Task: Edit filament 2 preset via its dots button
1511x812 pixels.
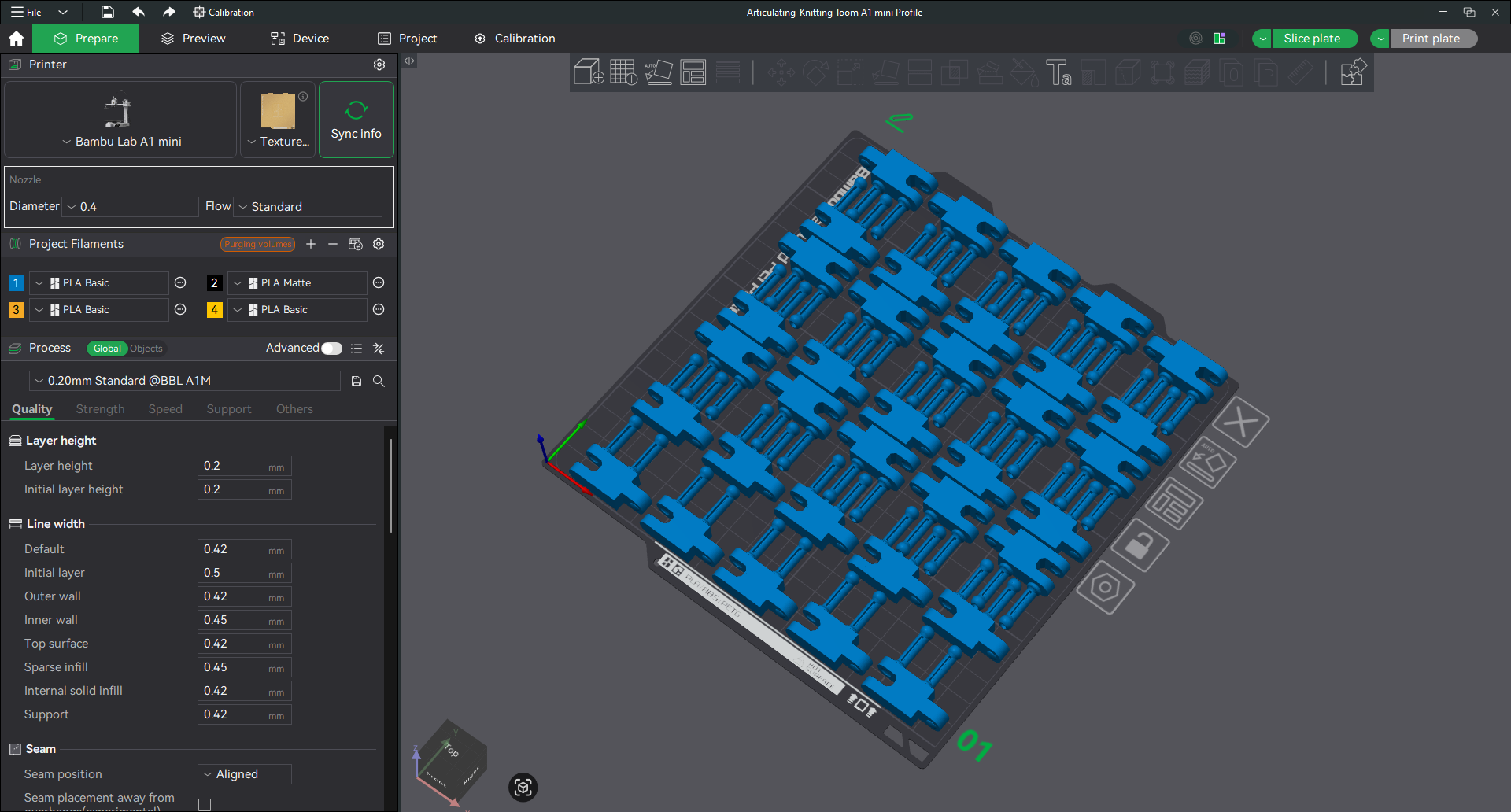Action: (x=379, y=282)
